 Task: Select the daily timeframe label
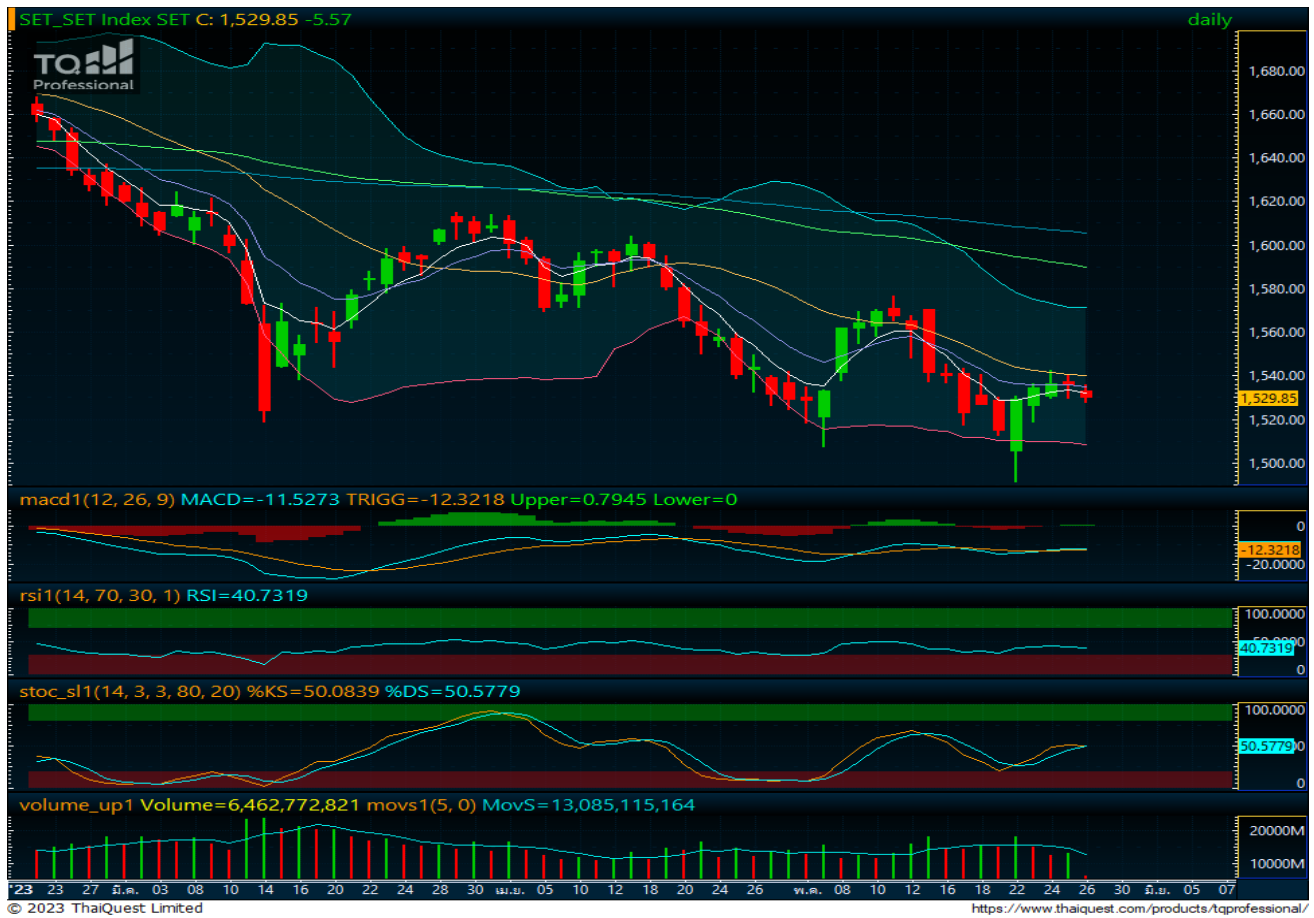point(1210,19)
